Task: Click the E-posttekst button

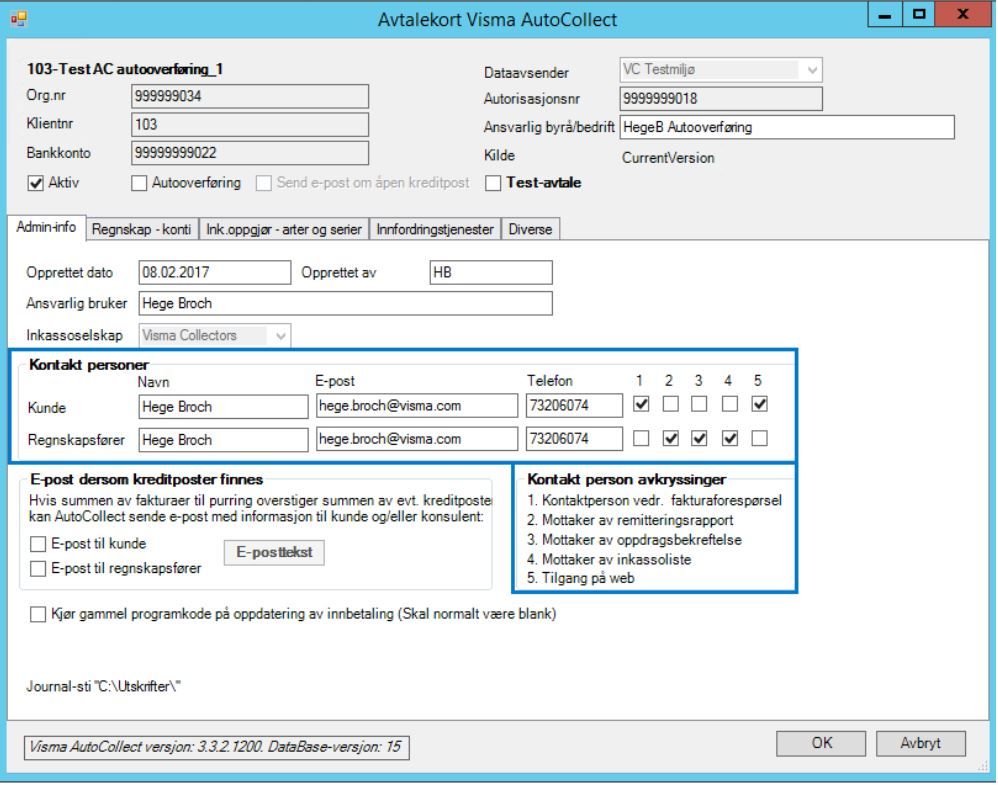Action: pos(275,553)
